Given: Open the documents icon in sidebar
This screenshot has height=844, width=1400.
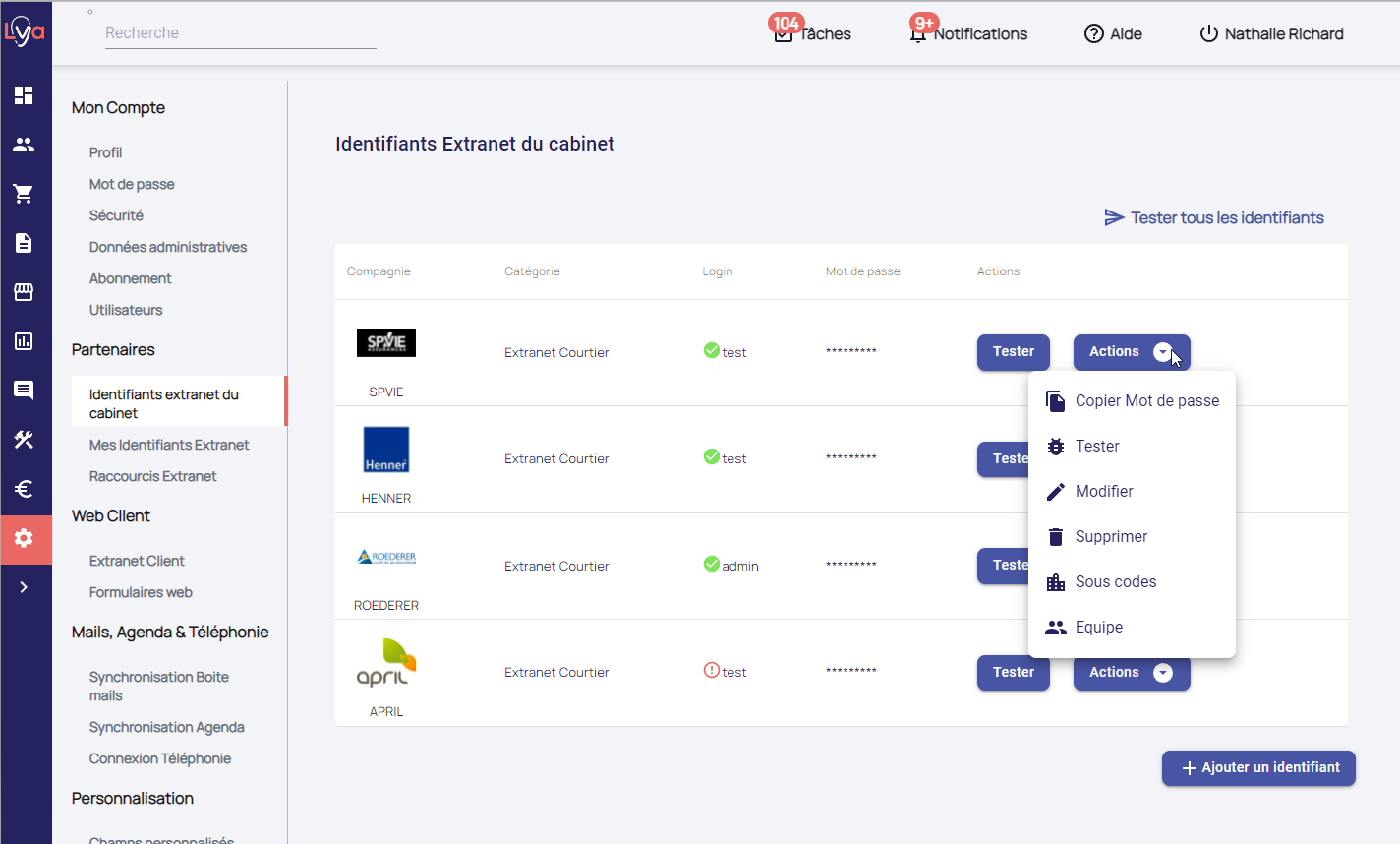Looking at the screenshot, I should click(24, 243).
